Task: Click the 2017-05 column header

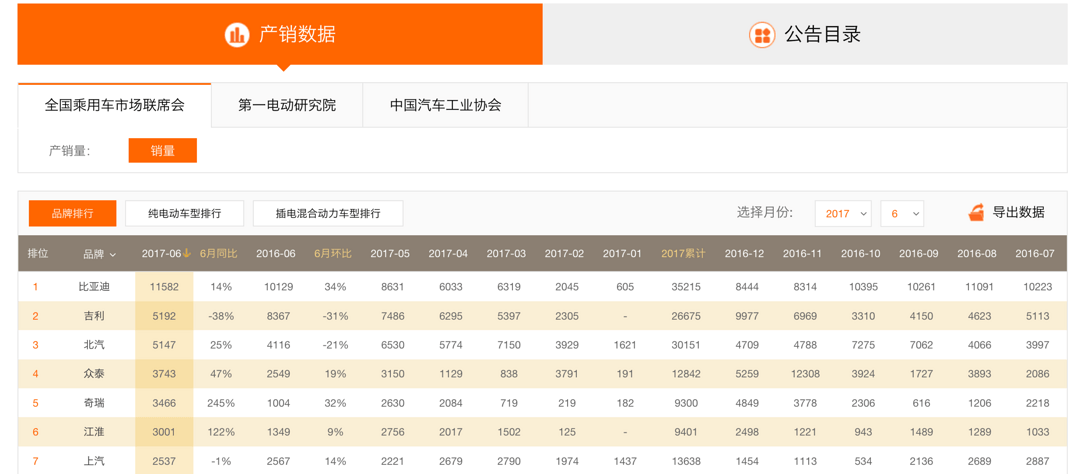Action: pos(390,254)
